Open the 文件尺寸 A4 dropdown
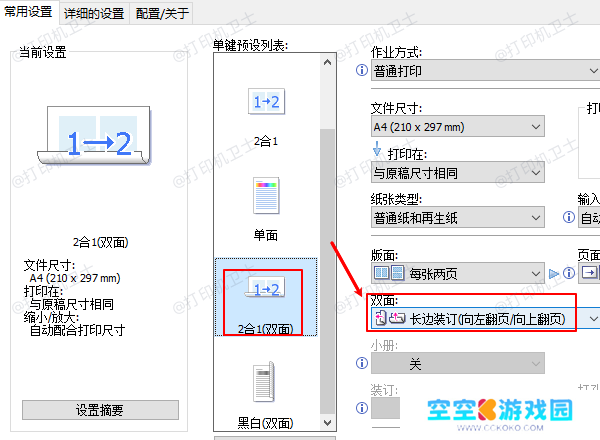Viewport: 600px width, 440px height. coord(458,127)
